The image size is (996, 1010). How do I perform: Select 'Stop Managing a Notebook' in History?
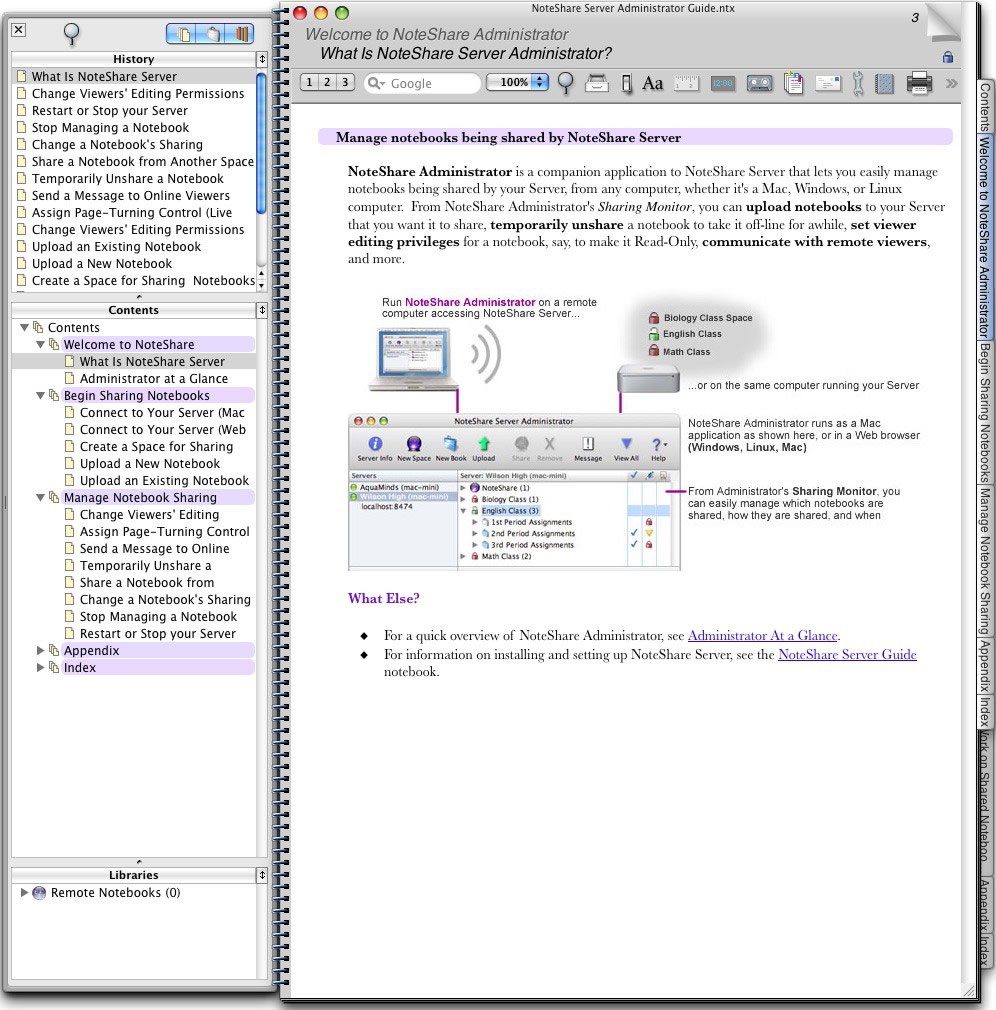(110, 128)
